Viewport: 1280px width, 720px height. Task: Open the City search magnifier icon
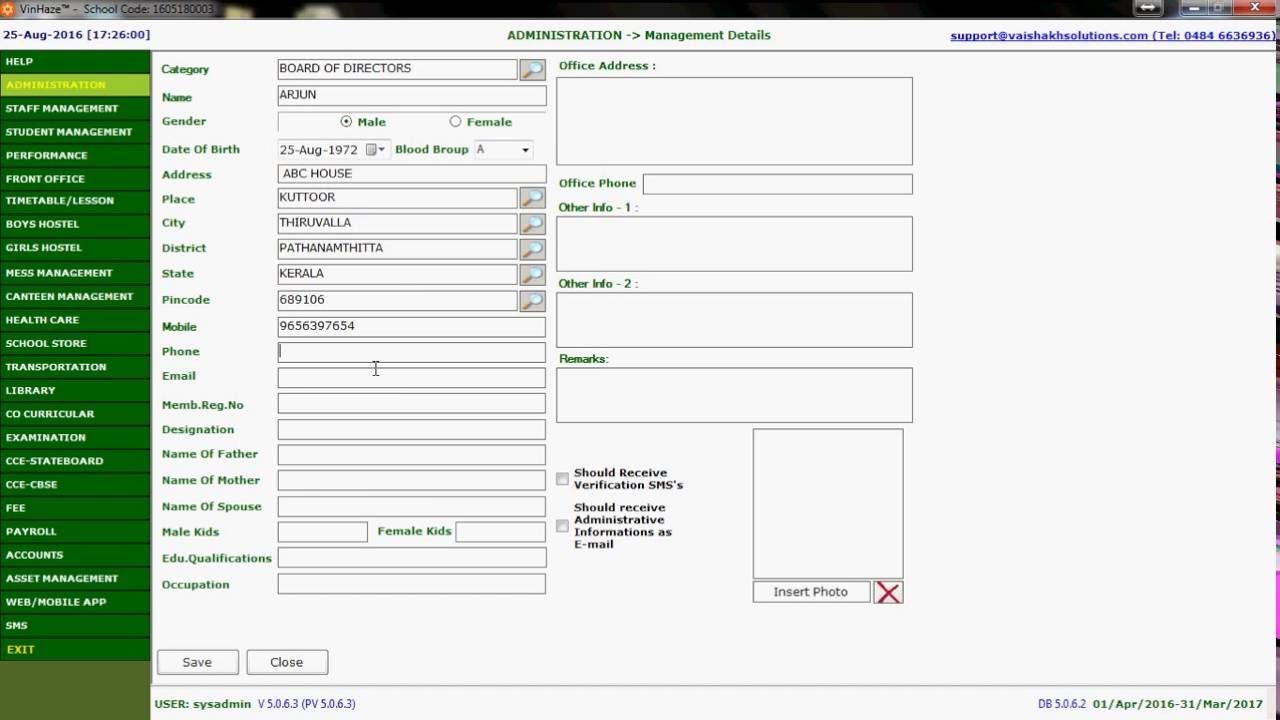point(532,223)
